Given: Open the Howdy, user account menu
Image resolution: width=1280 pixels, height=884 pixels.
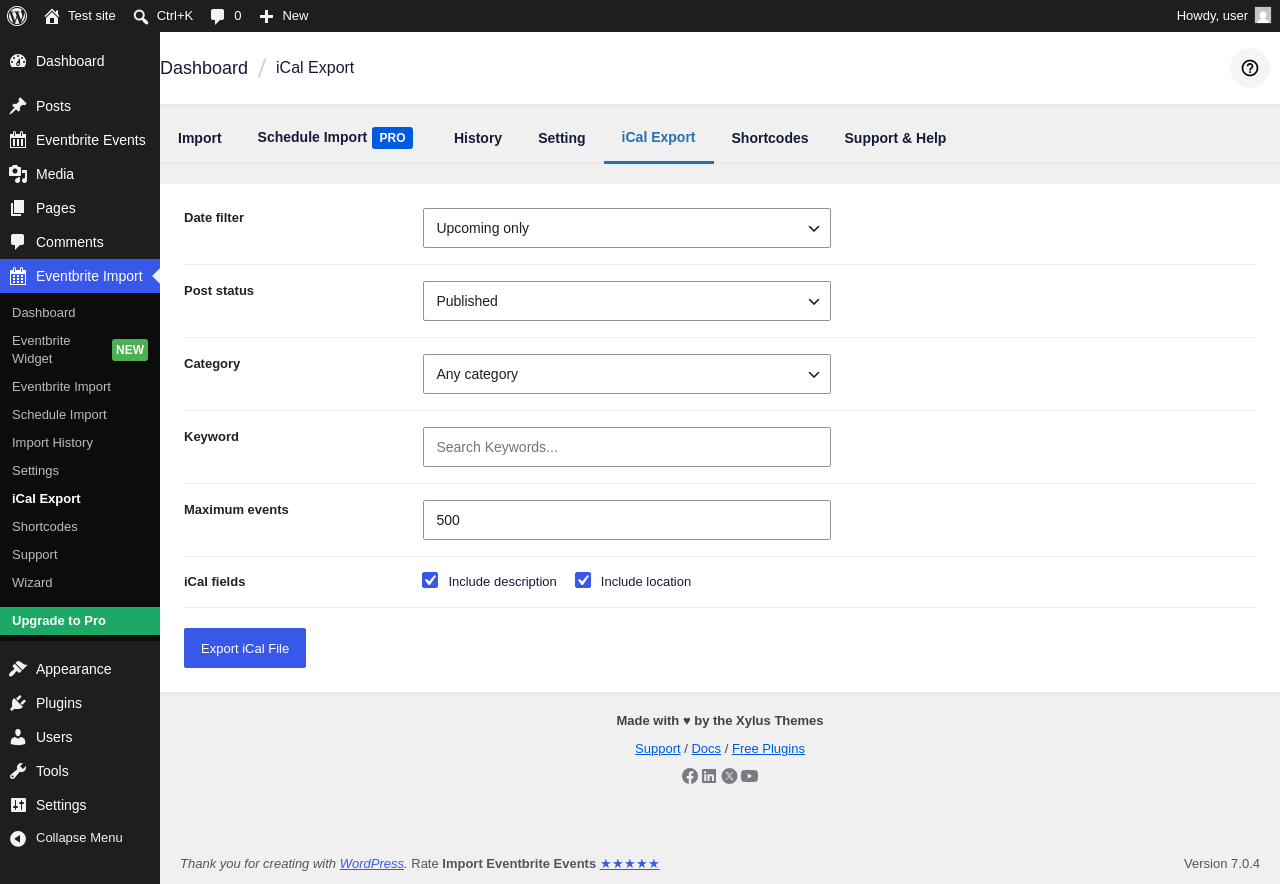Looking at the screenshot, I should point(1224,16).
